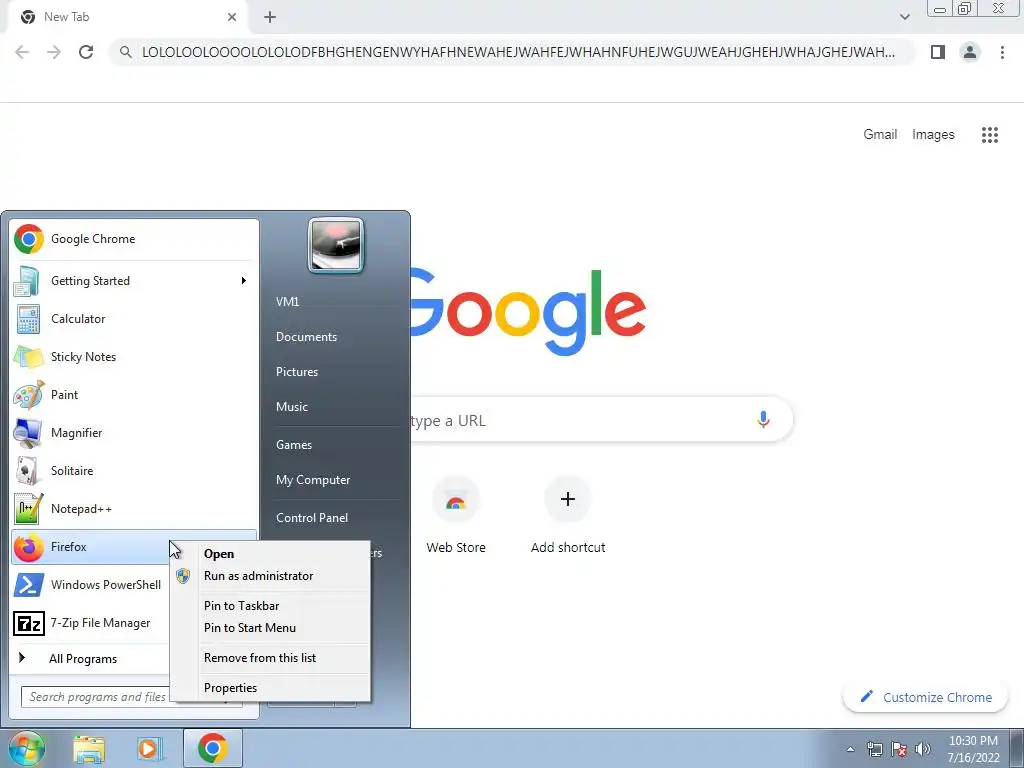Click the Windows Start orb button
This screenshot has height=768, width=1024.
tap(27, 748)
